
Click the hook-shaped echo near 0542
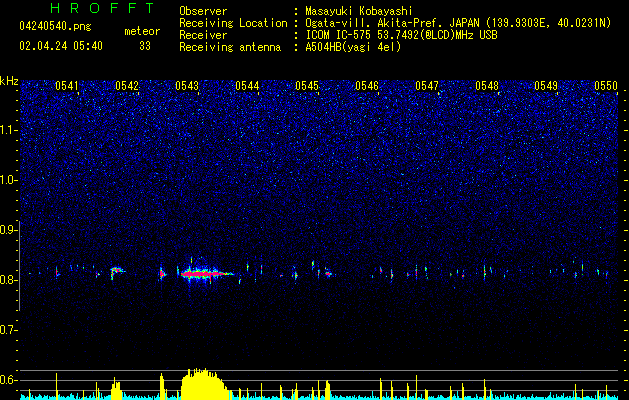coord(117,272)
